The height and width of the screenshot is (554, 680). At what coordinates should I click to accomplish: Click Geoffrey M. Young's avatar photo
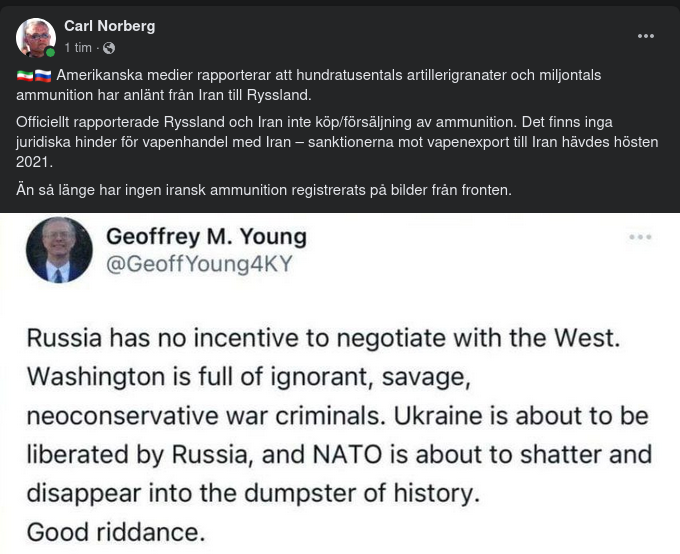click(x=59, y=250)
